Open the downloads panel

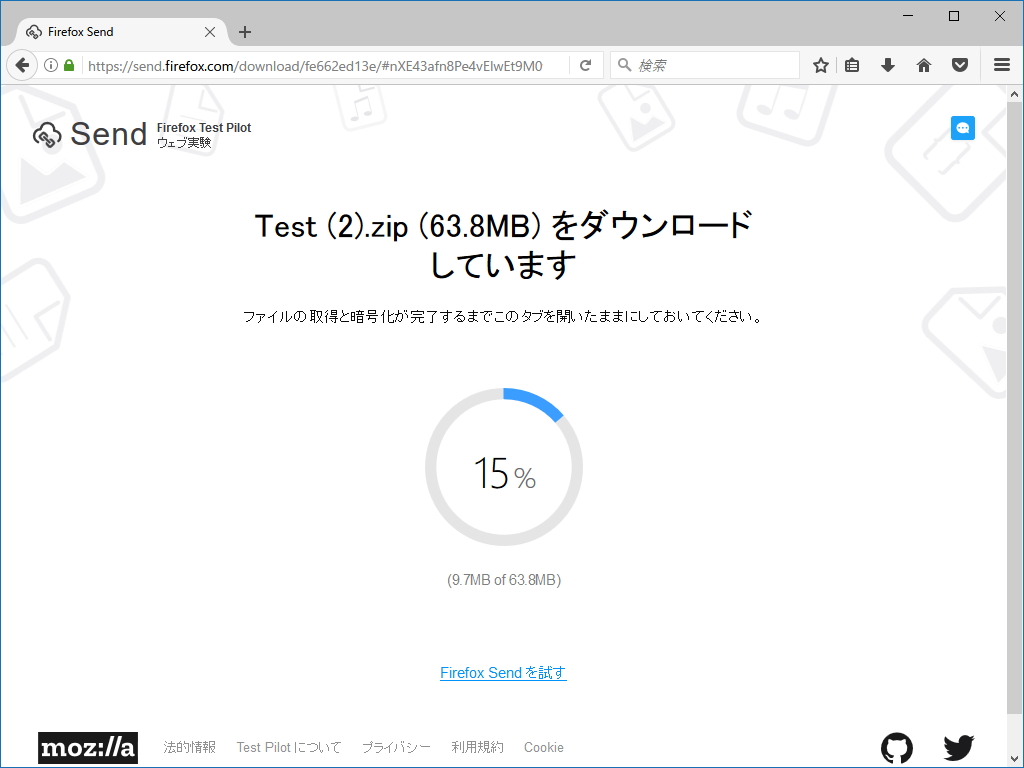pos(887,64)
